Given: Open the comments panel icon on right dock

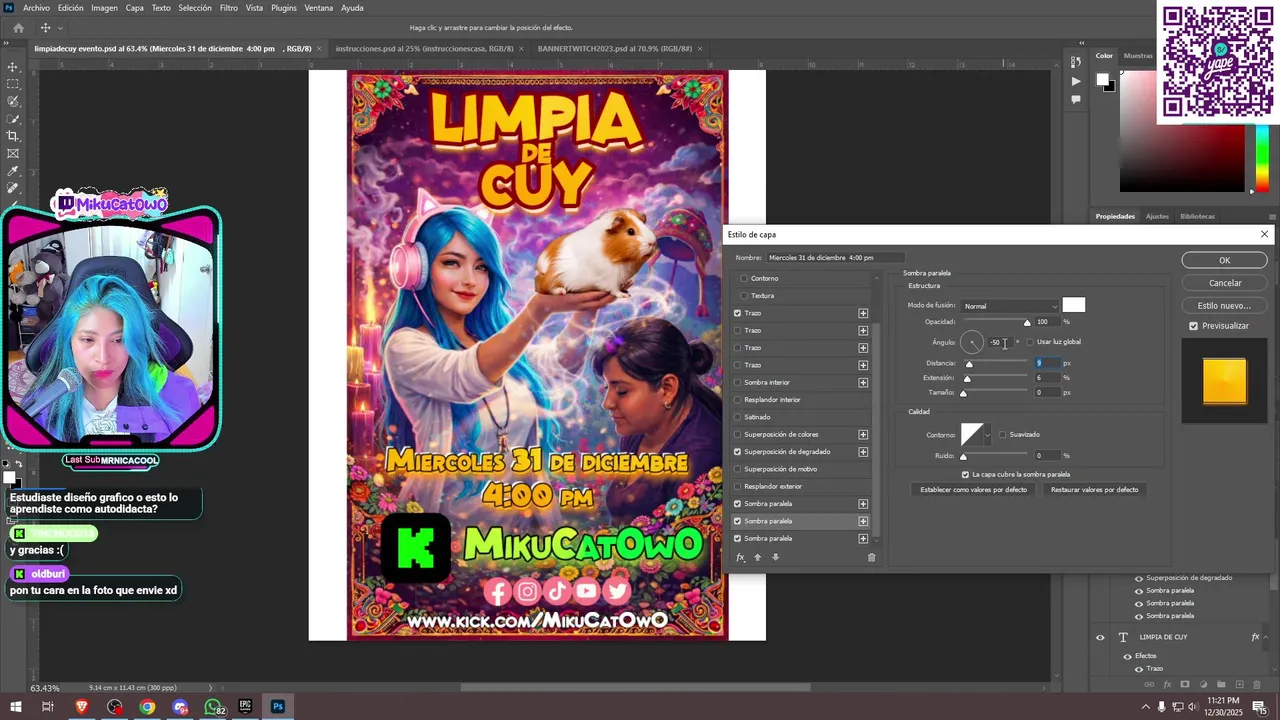Looking at the screenshot, I should click(x=1076, y=99).
